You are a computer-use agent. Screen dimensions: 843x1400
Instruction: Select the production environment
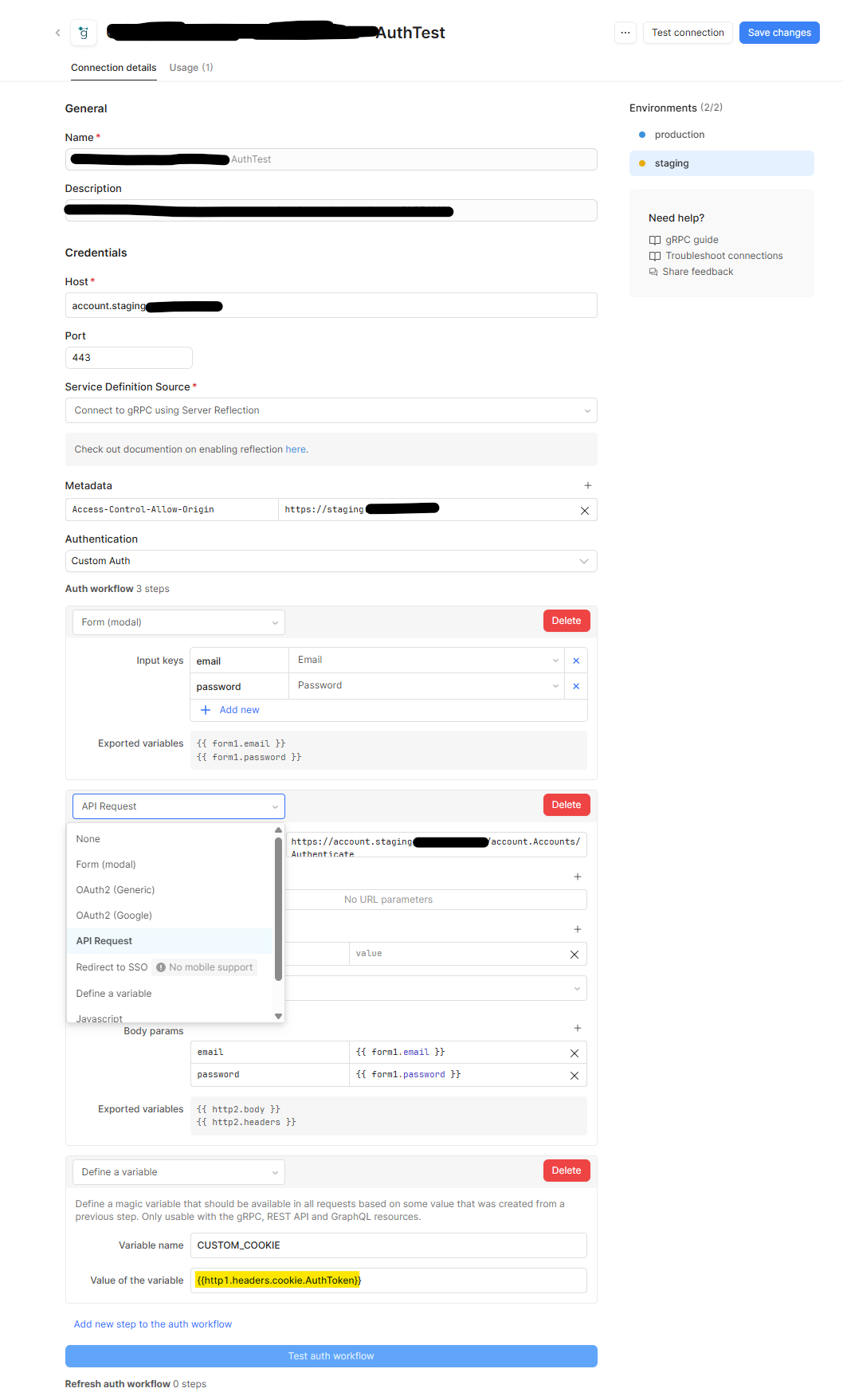(x=679, y=135)
